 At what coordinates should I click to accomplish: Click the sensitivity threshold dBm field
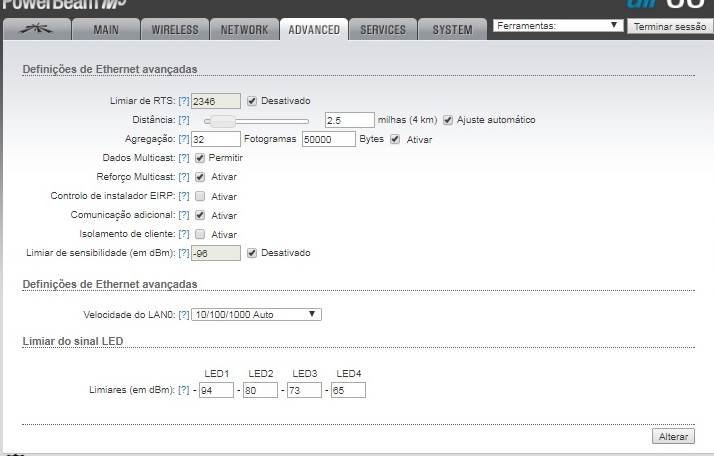coord(216,253)
